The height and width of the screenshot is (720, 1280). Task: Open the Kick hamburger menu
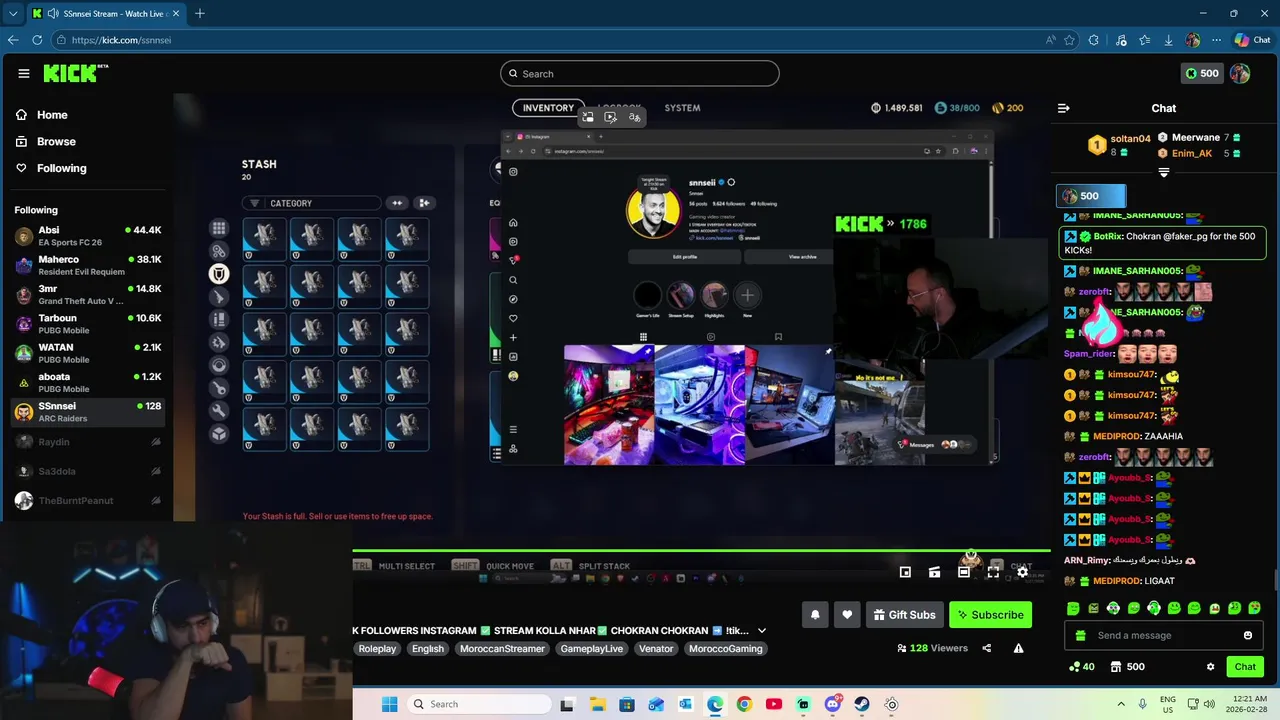click(x=23, y=73)
